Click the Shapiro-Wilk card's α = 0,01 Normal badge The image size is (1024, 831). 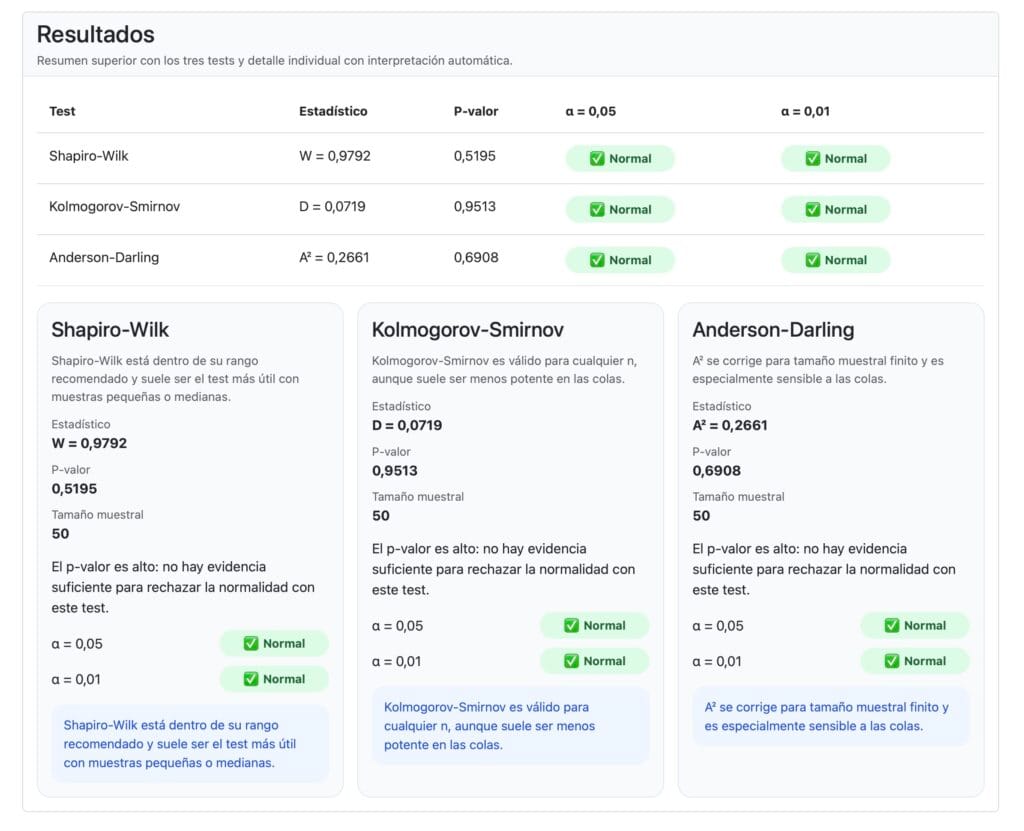click(x=274, y=679)
